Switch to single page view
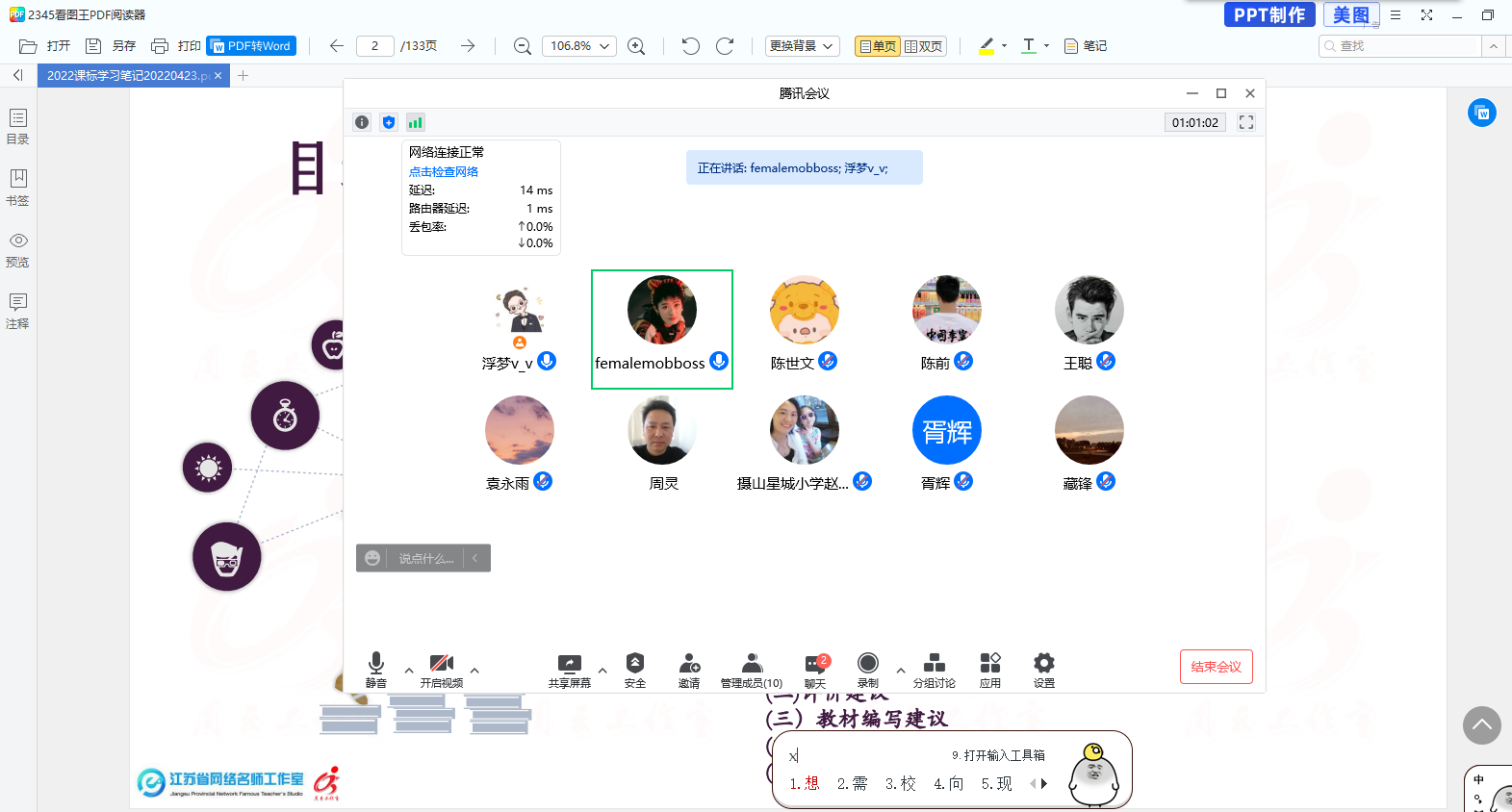The width and height of the screenshot is (1512, 812). (x=877, y=46)
